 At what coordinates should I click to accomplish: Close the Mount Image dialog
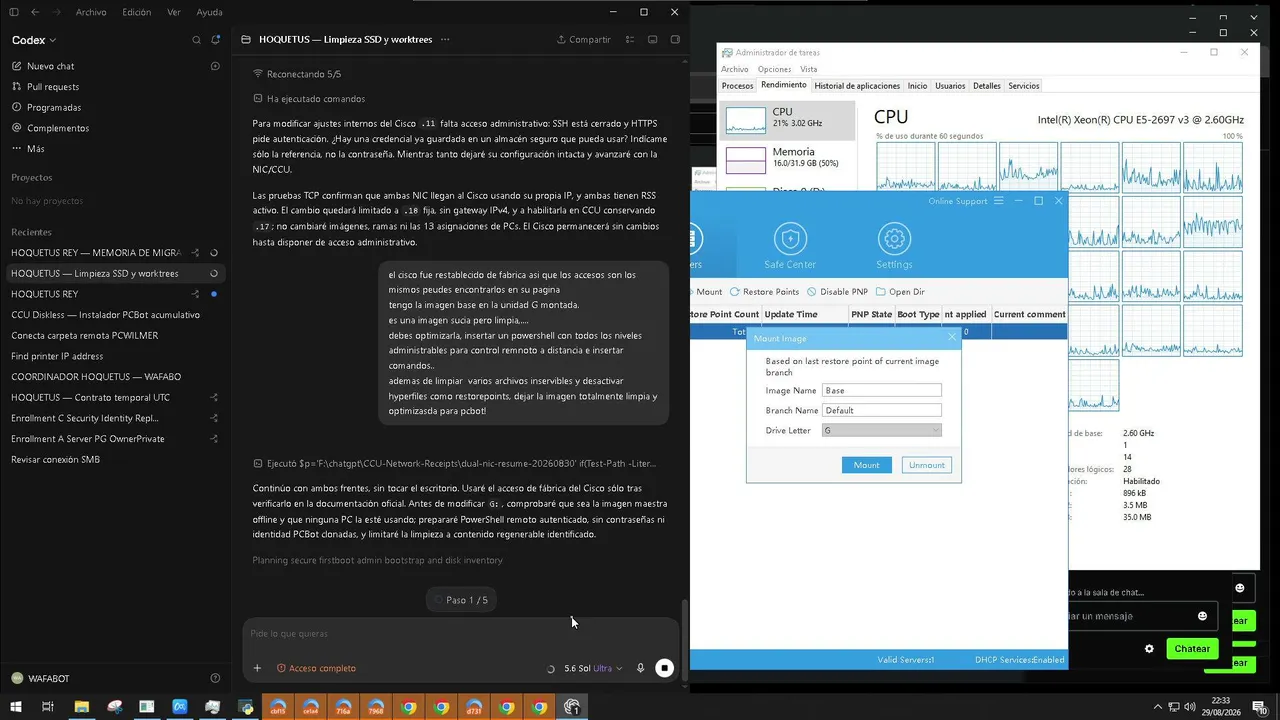pos(951,338)
